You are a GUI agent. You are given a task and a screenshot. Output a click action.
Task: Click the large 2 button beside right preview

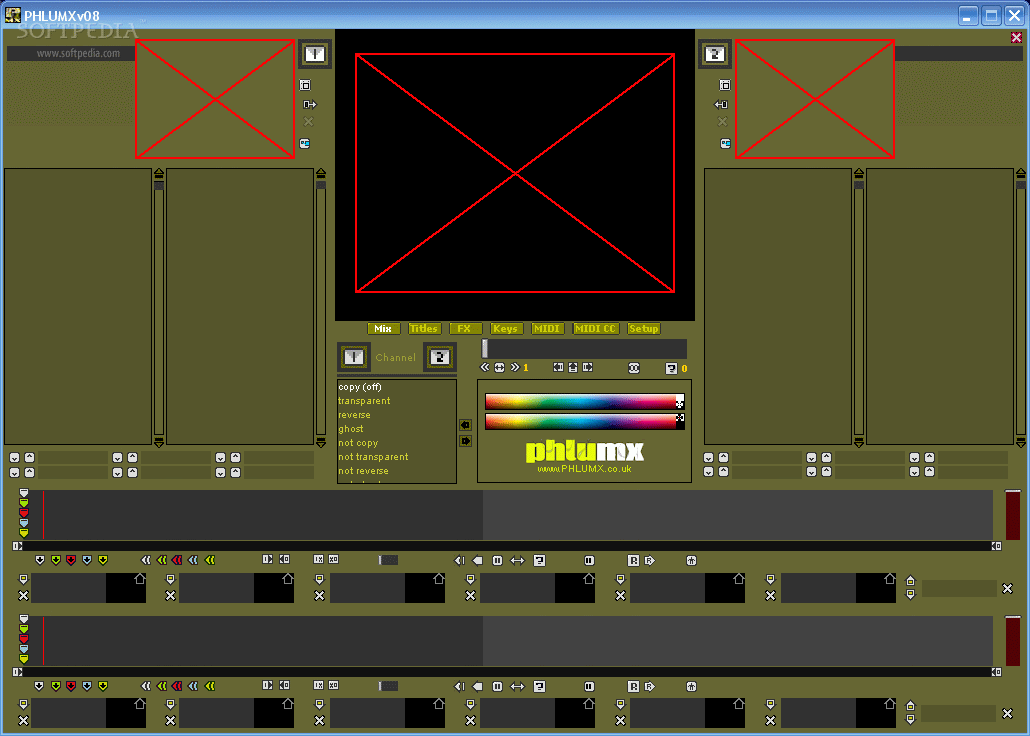715,54
